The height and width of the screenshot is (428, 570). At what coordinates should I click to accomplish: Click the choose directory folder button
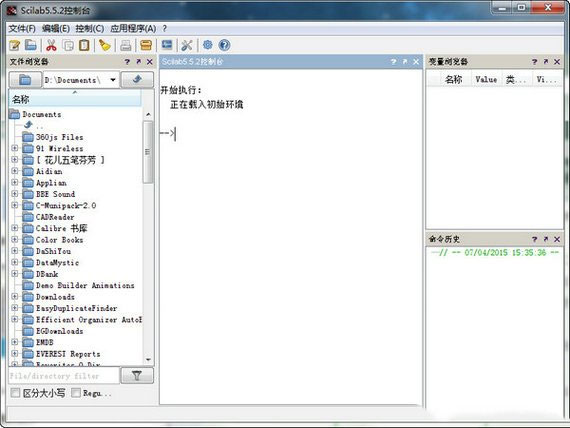click(25, 80)
